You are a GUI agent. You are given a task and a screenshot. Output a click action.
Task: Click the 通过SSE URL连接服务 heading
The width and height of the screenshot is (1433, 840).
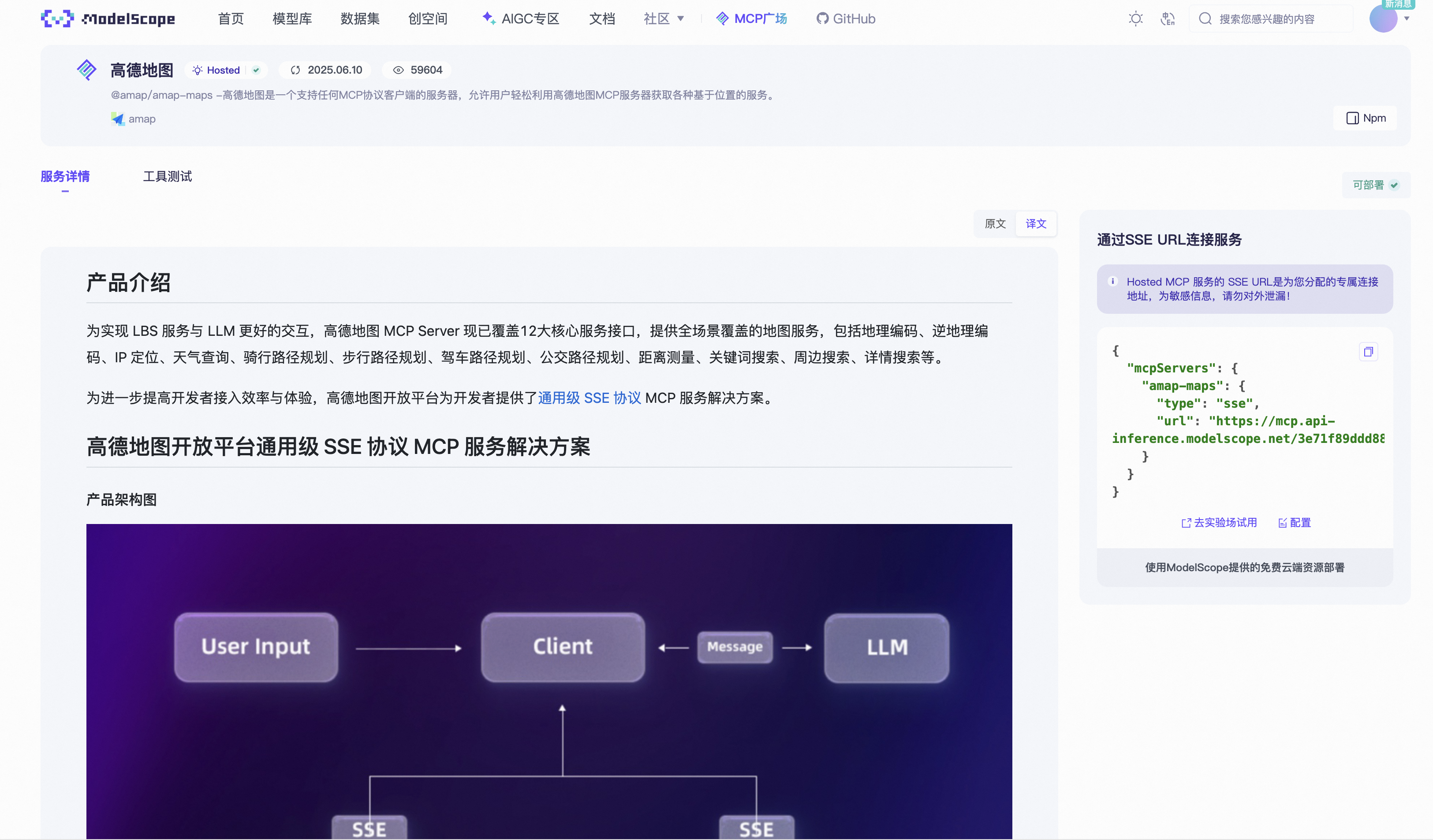click(1169, 239)
